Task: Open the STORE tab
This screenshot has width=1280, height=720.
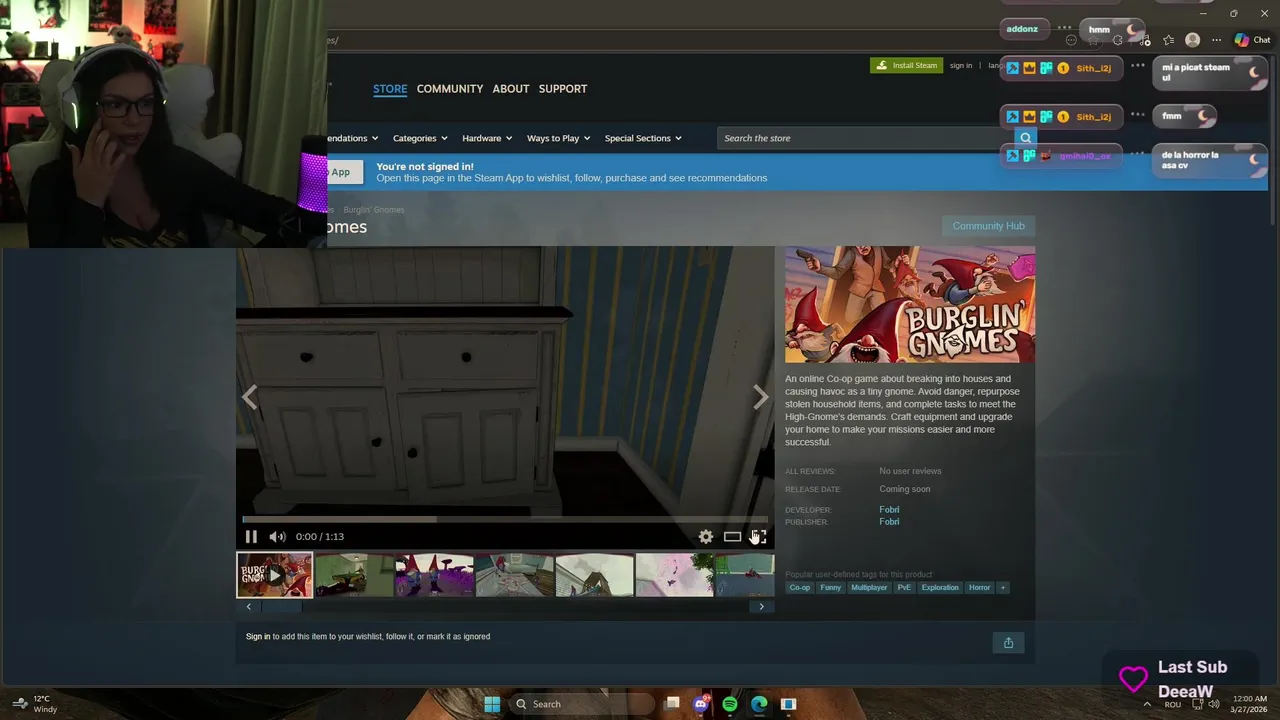Action: click(390, 89)
